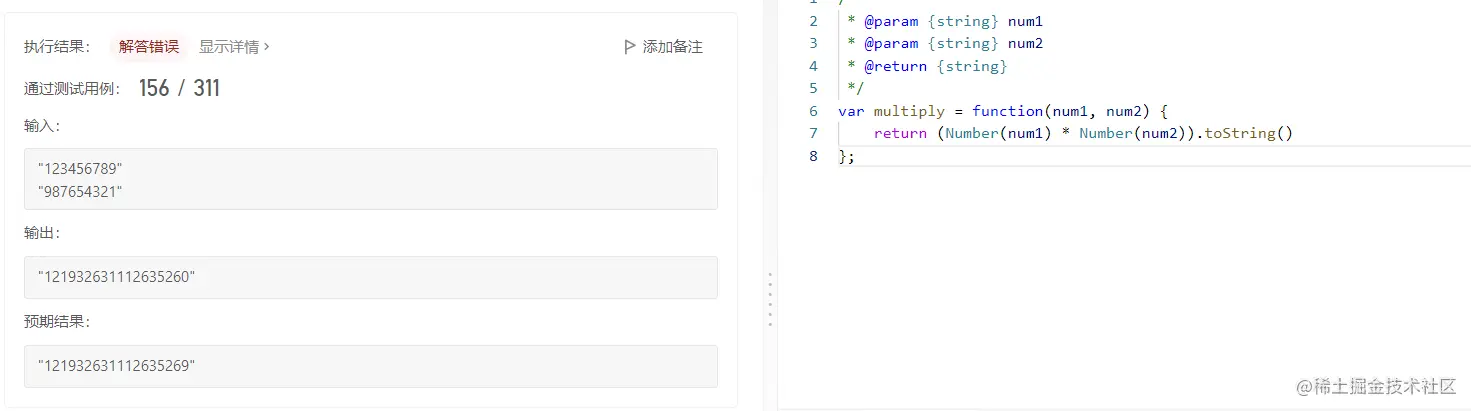1471x411 pixels.
Task: Click the 预期结果 label
Action: [57, 322]
